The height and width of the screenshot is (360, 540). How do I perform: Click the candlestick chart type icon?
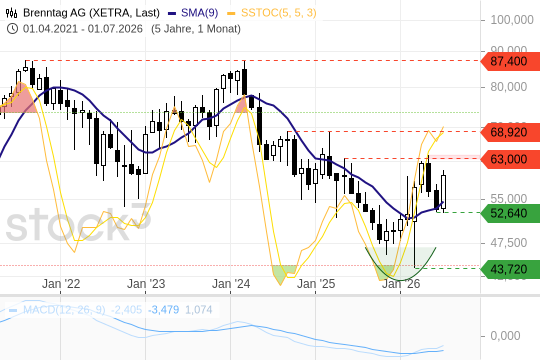coord(11,13)
